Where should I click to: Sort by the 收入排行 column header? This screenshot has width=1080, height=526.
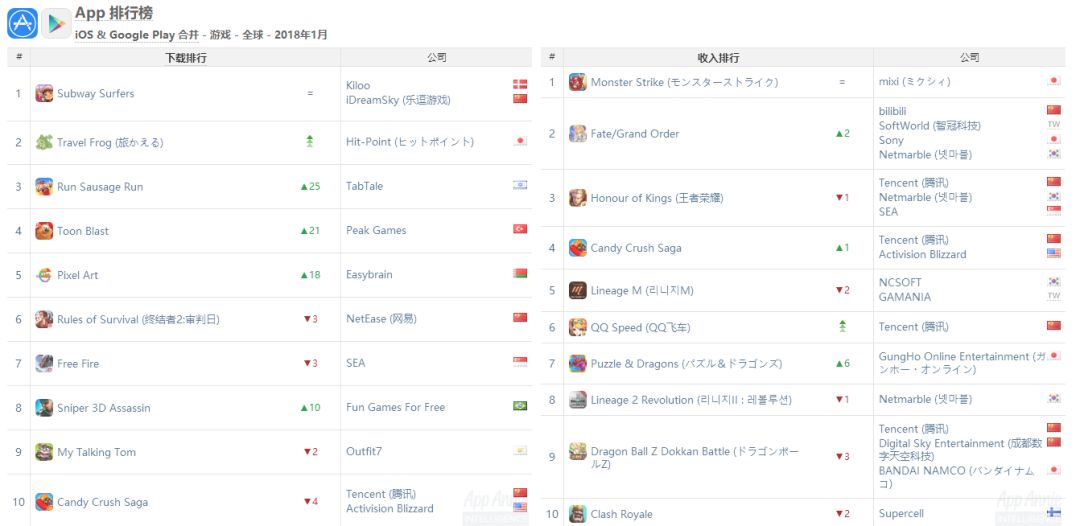[718, 58]
